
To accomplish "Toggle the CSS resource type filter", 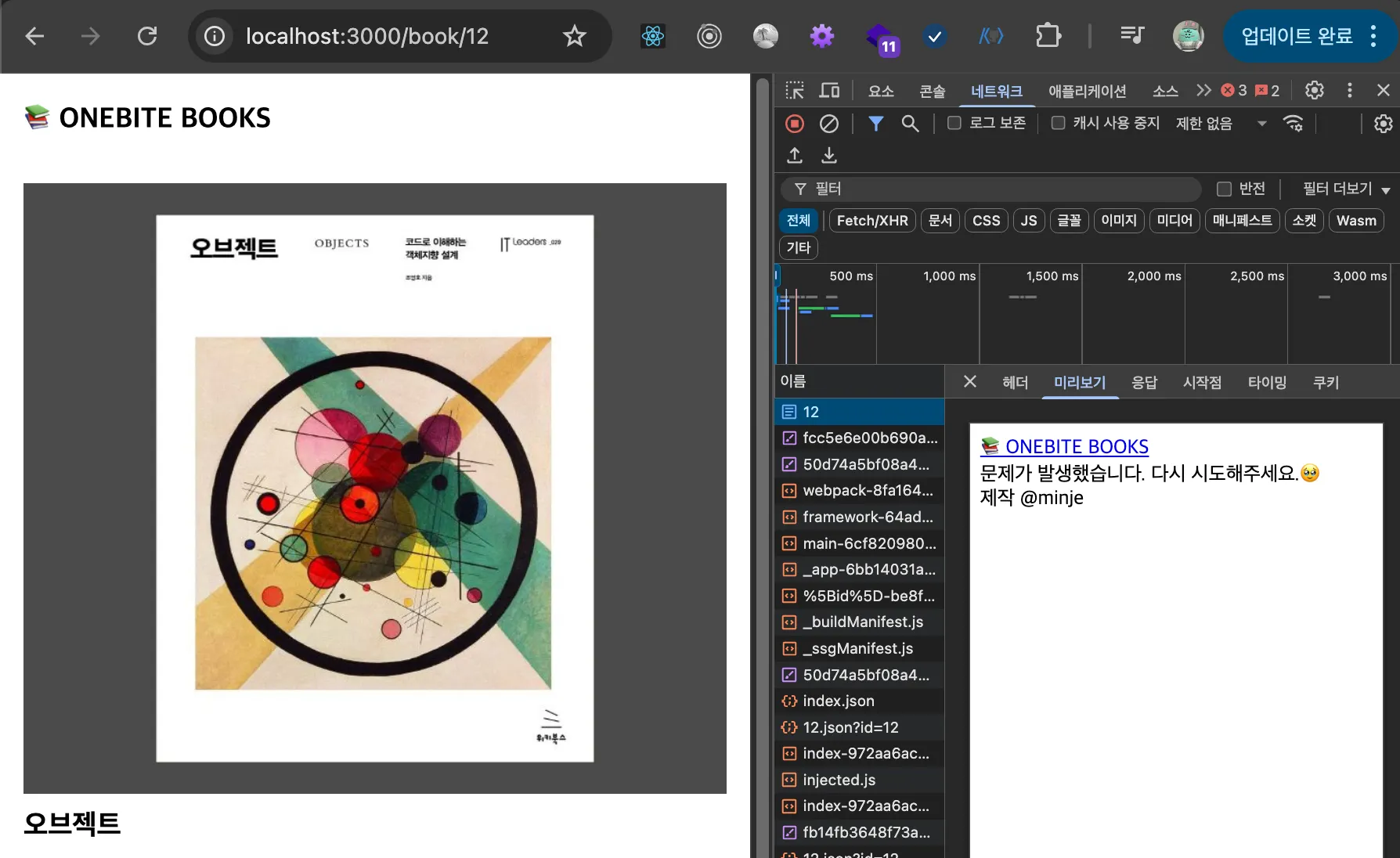I will click(x=987, y=221).
